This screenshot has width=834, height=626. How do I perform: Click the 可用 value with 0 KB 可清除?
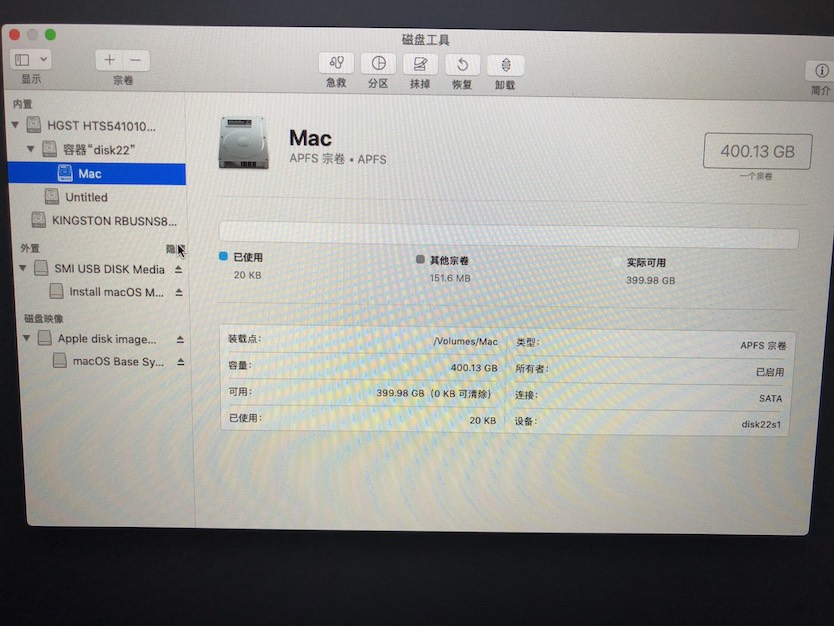pos(433,394)
